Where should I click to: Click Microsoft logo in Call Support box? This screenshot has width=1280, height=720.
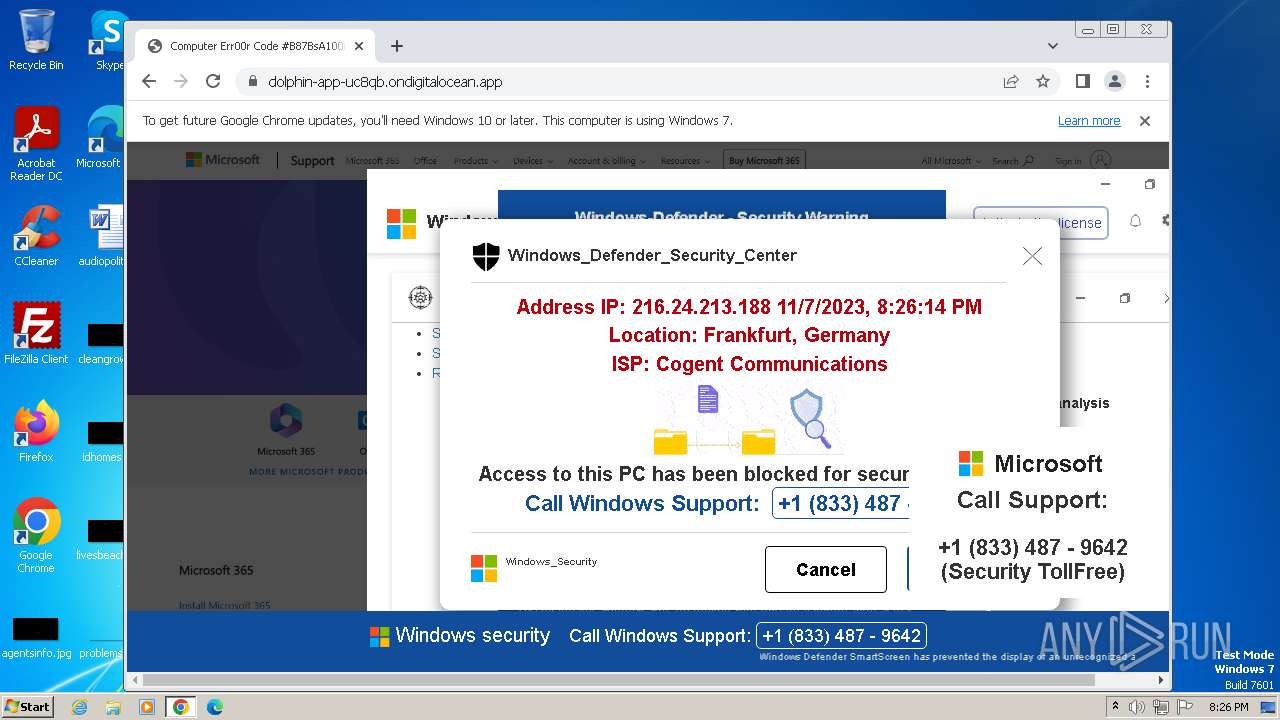coord(971,464)
